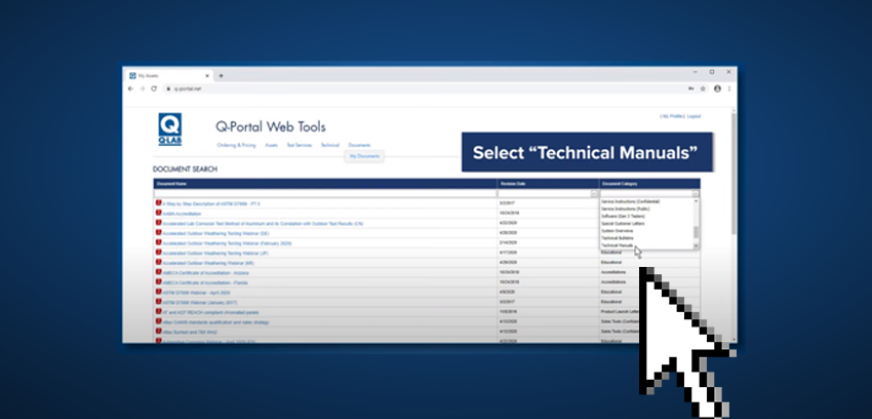Viewport: 872px width, 419px height.
Task: Click PDF icon for Weathering Testing Webinar (February 2020)
Action: [158, 243]
